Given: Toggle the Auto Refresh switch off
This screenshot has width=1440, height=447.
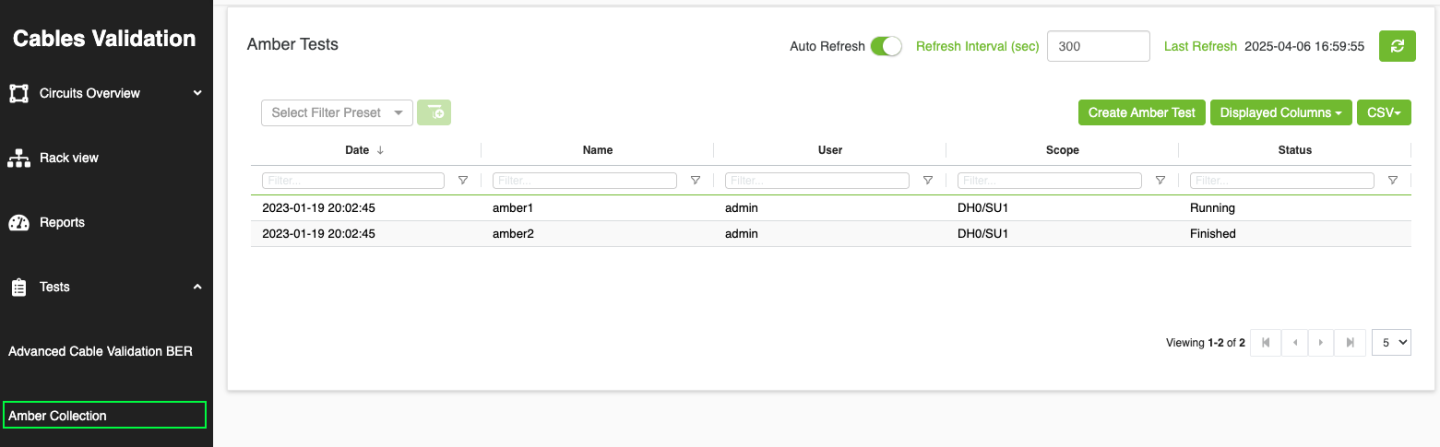Looking at the screenshot, I should [x=885, y=46].
